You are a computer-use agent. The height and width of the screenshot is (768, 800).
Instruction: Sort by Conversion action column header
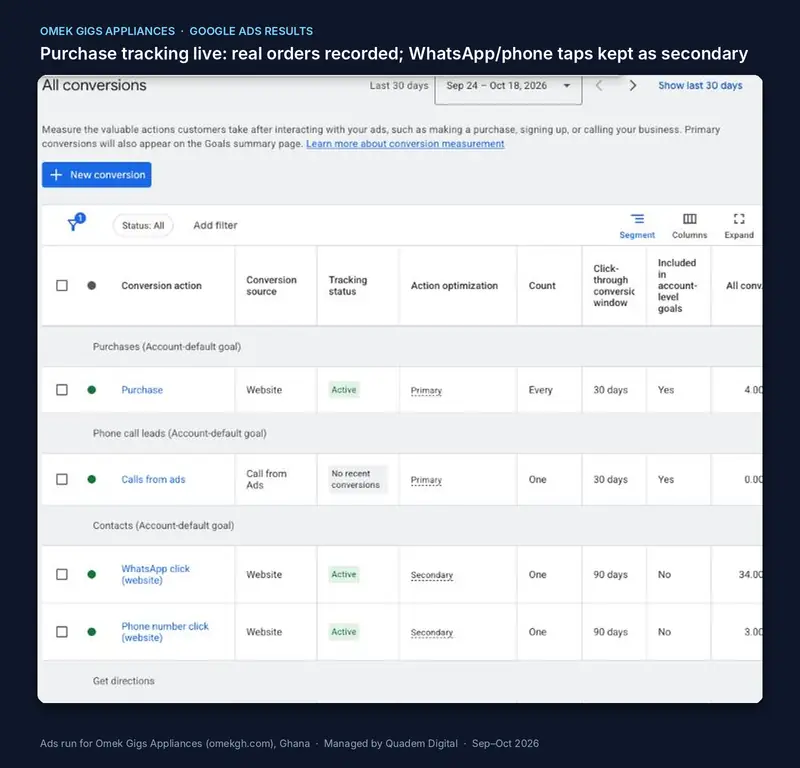pos(161,286)
